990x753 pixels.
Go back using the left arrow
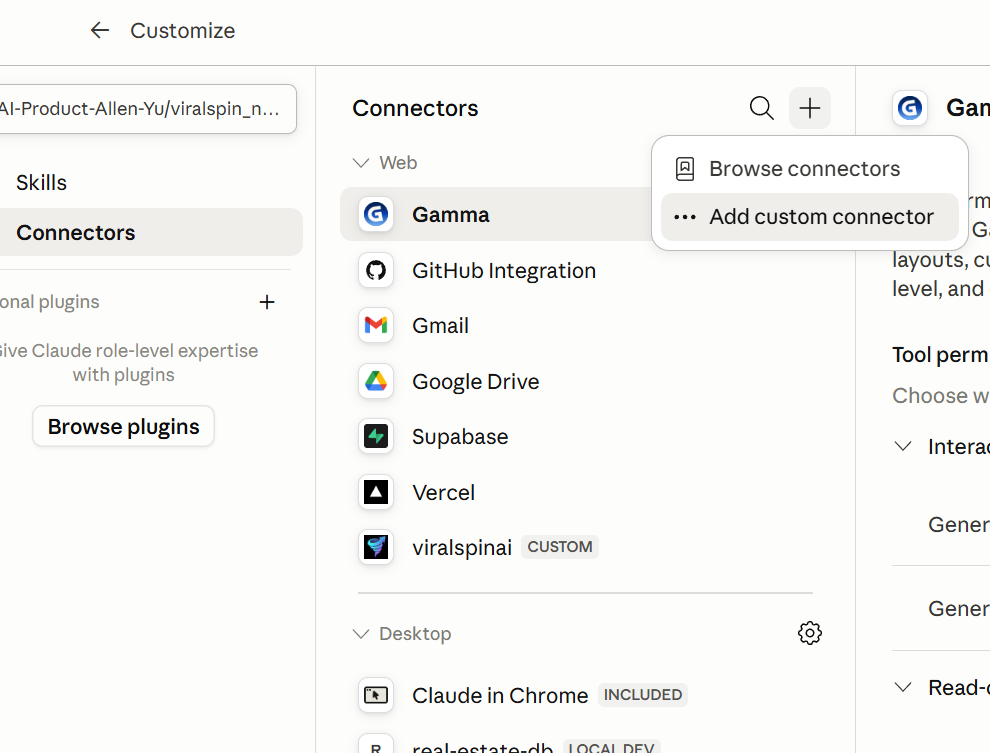100,30
